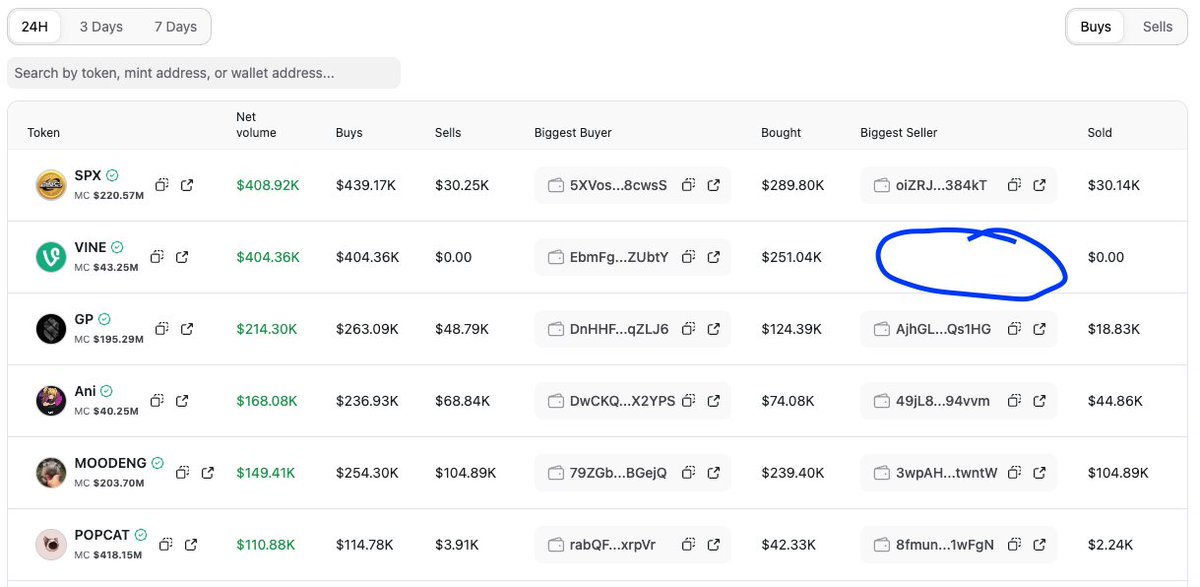Sort by Net volume column header
Image resolution: width=1200 pixels, height=587 pixels.
pyautogui.click(x=256, y=124)
